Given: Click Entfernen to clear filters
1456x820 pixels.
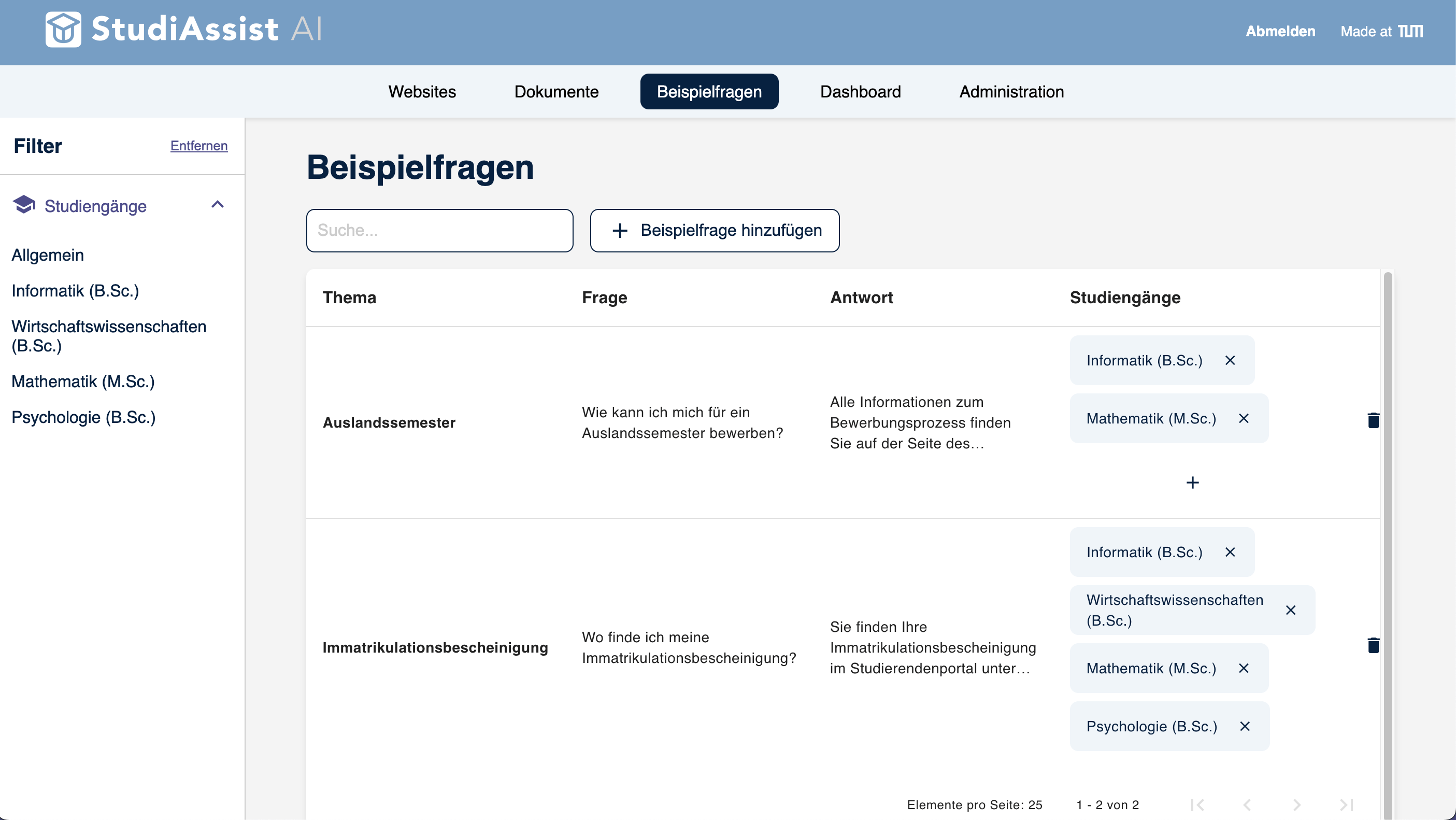Looking at the screenshot, I should [199, 146].
